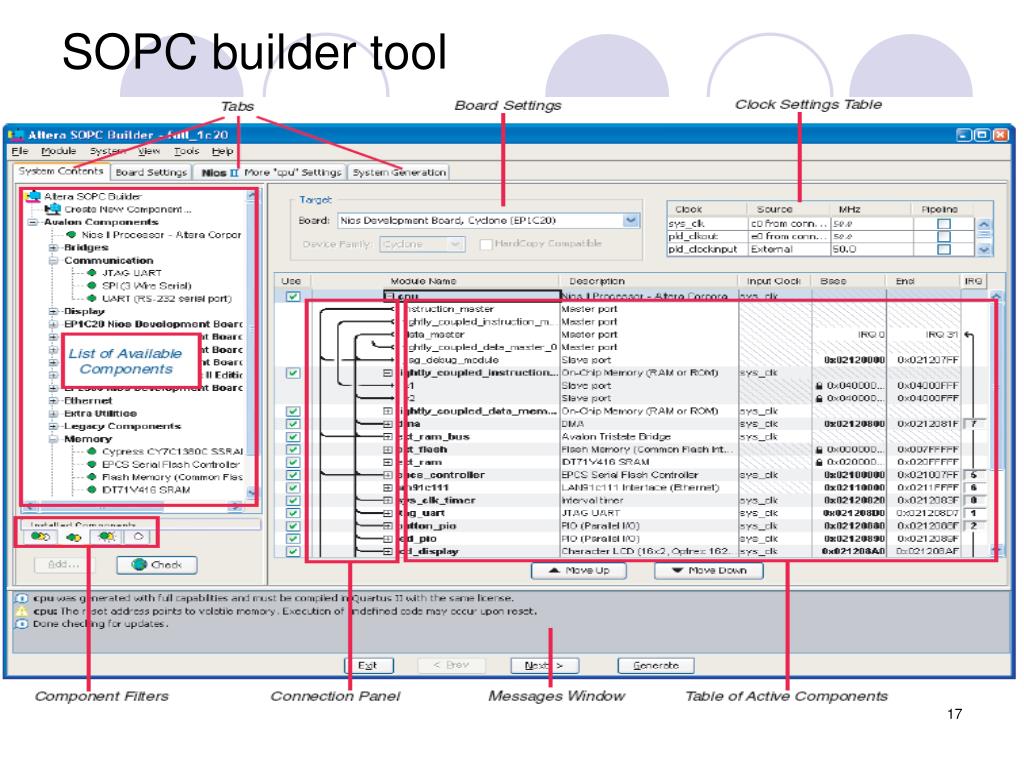The width and height of the screenshot is (1024, 768).
Task: Click the Exit button
Action: 368,665
